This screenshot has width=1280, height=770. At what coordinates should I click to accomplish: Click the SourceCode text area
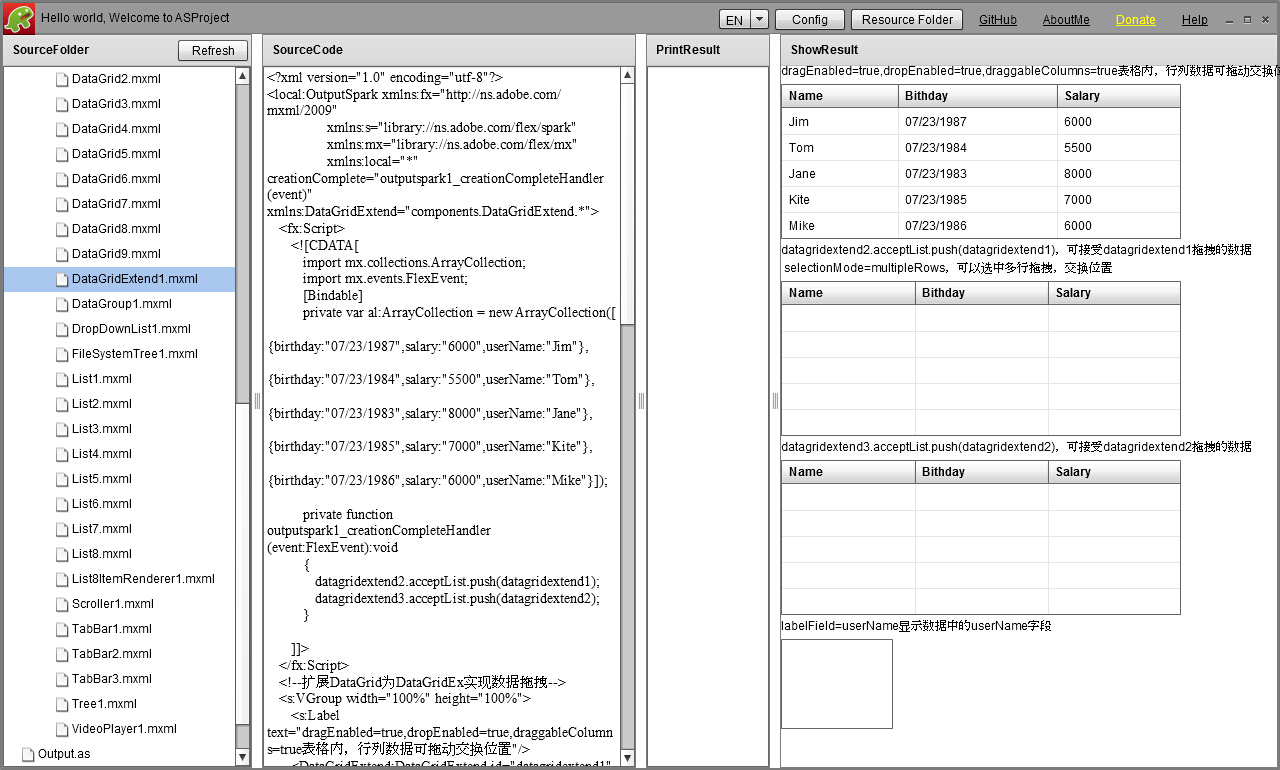click(x=442, y=417)
